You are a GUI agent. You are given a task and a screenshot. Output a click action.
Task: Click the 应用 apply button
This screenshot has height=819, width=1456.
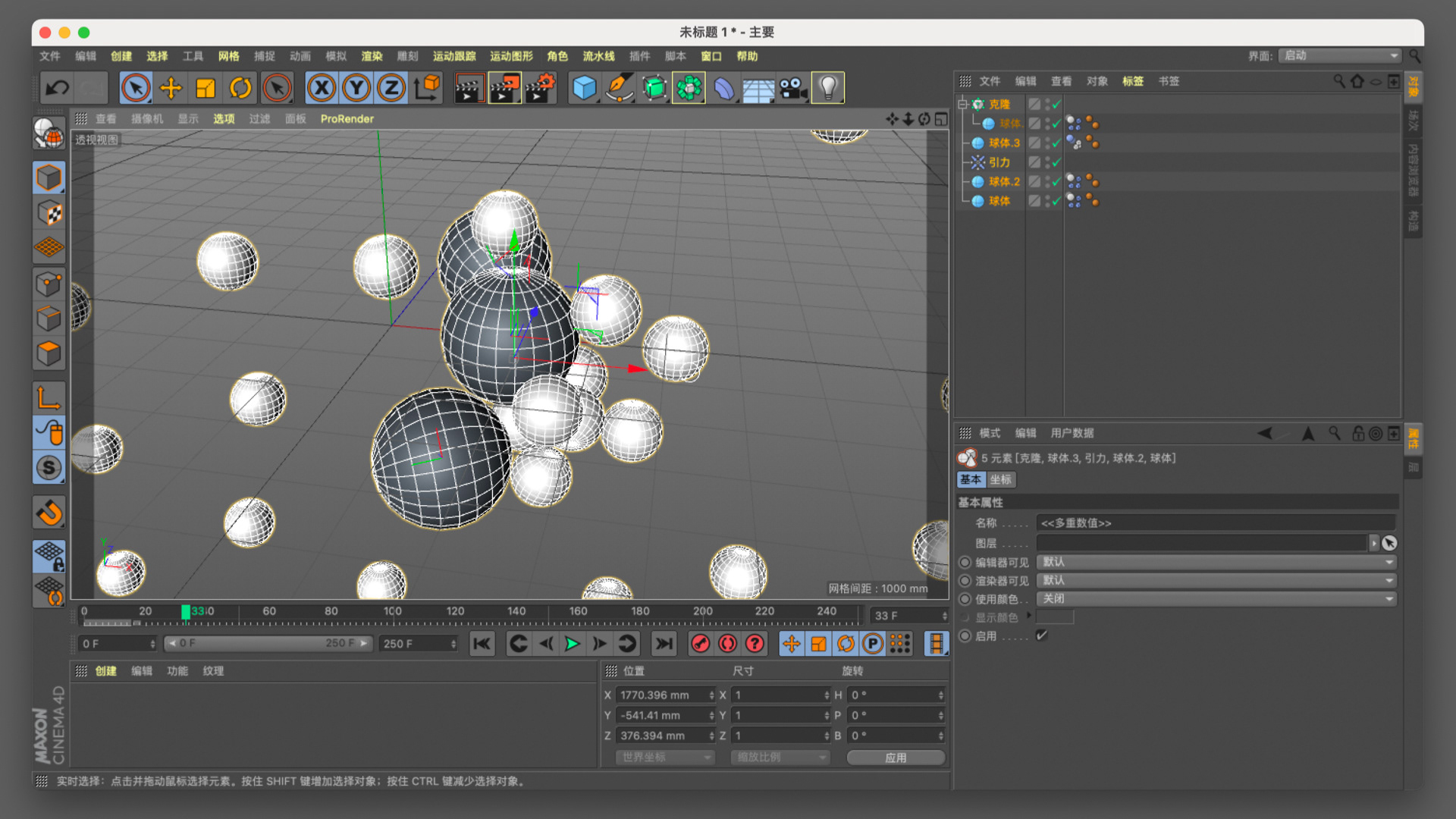[895, 757]
